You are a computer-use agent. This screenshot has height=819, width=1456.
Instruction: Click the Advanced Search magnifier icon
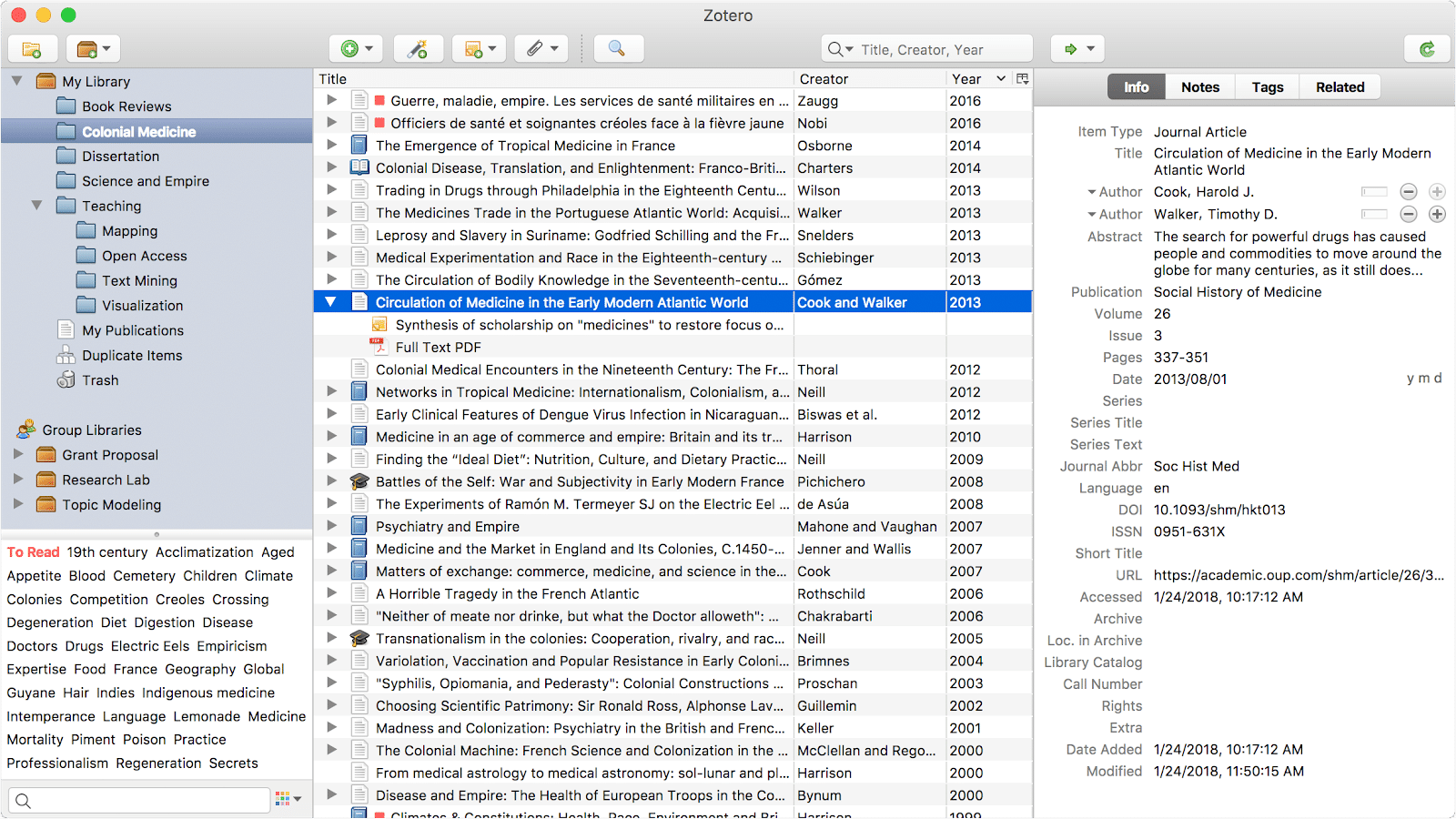(x=617, y=49)
